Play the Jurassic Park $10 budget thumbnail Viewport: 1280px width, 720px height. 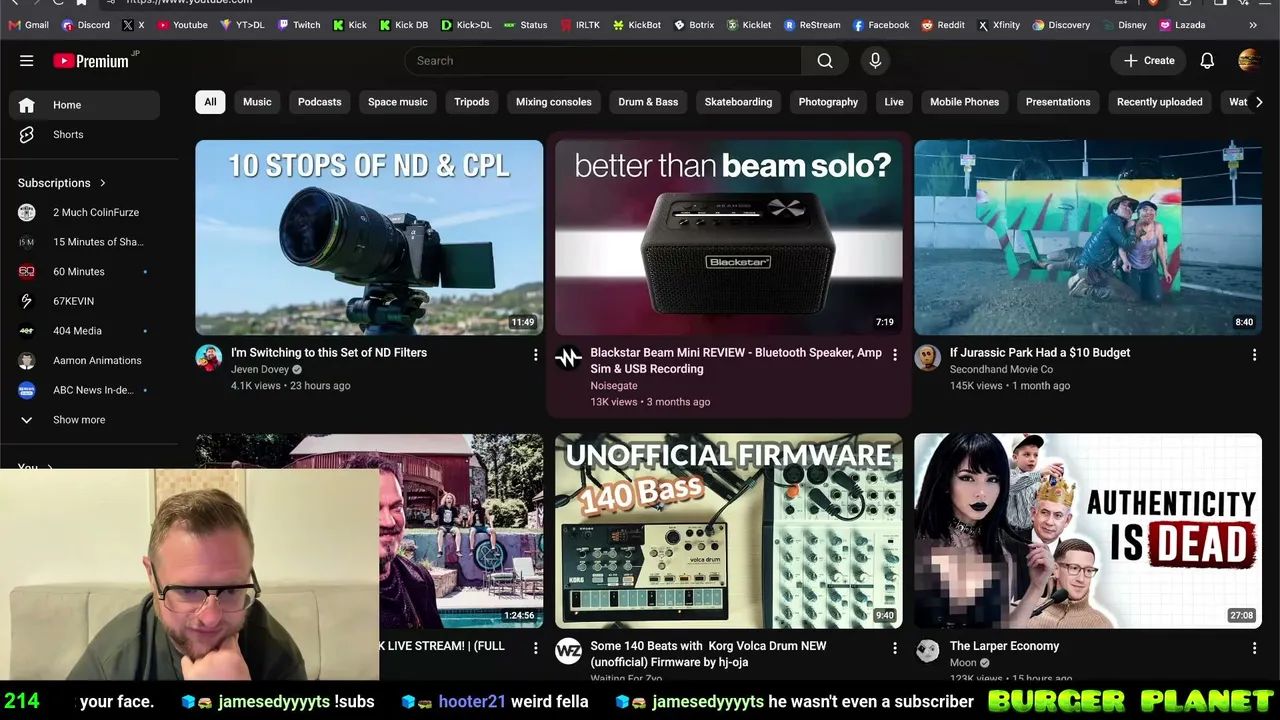tap(1088, 237)
